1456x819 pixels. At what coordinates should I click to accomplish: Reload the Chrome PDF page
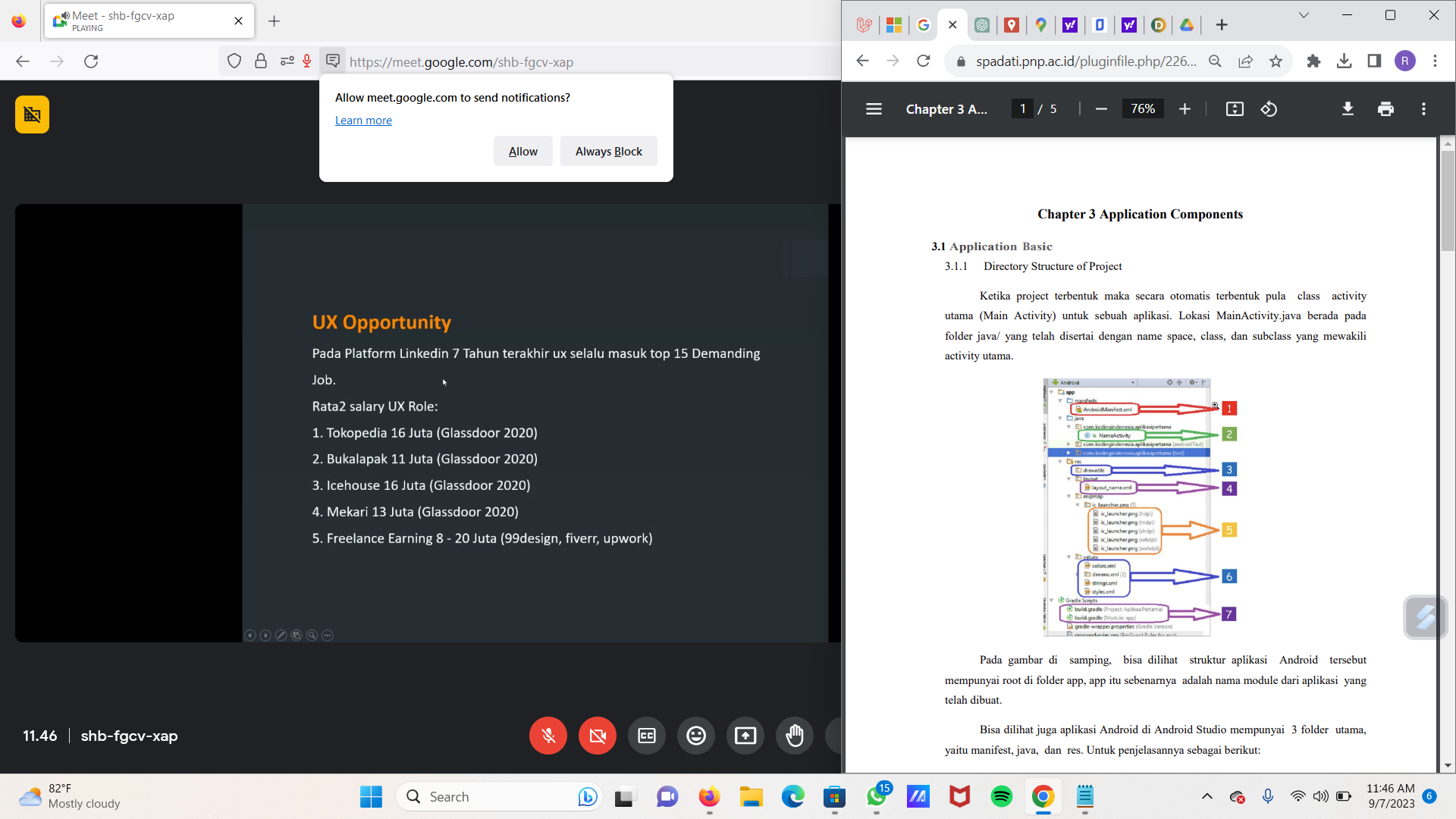(923, 61)
